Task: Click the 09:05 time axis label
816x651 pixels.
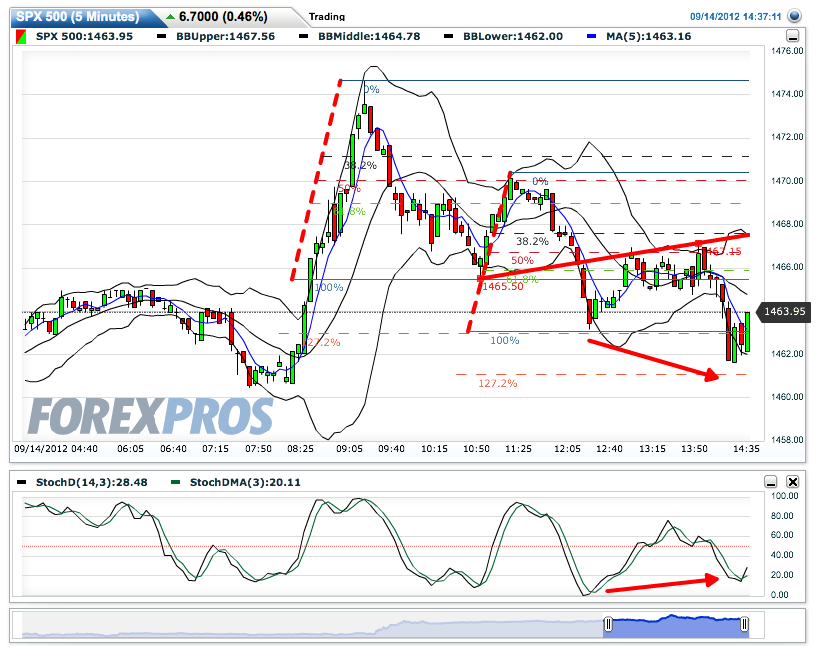Action: tap(349, 449)
